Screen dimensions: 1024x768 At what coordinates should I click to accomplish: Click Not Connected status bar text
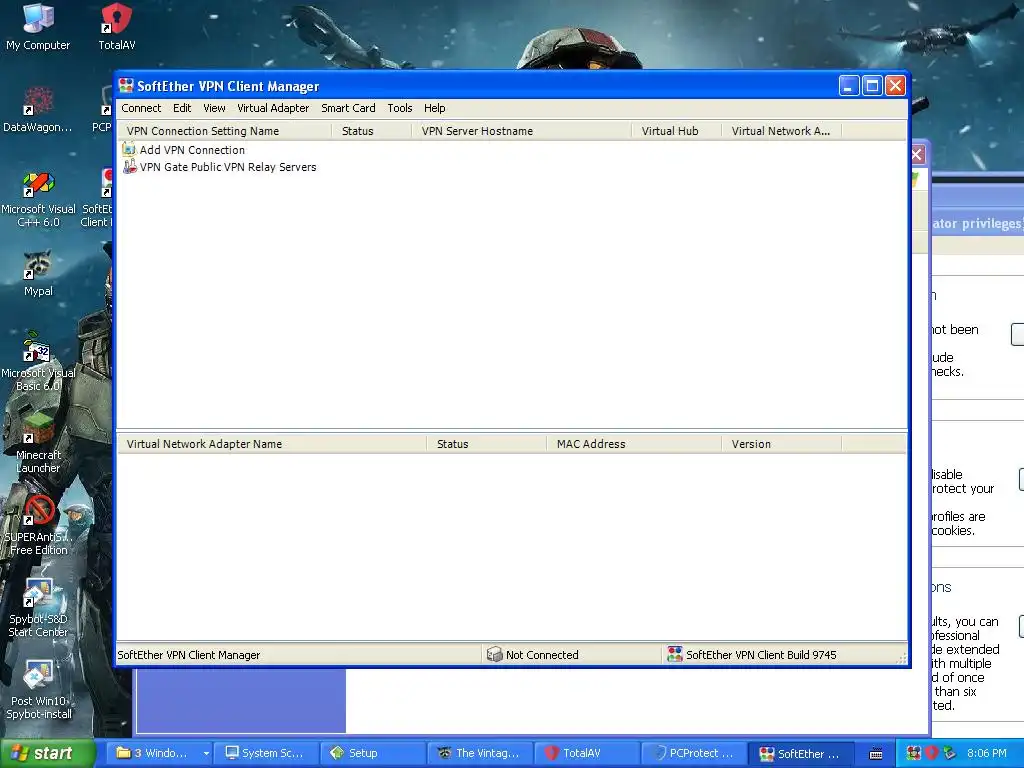542,655
